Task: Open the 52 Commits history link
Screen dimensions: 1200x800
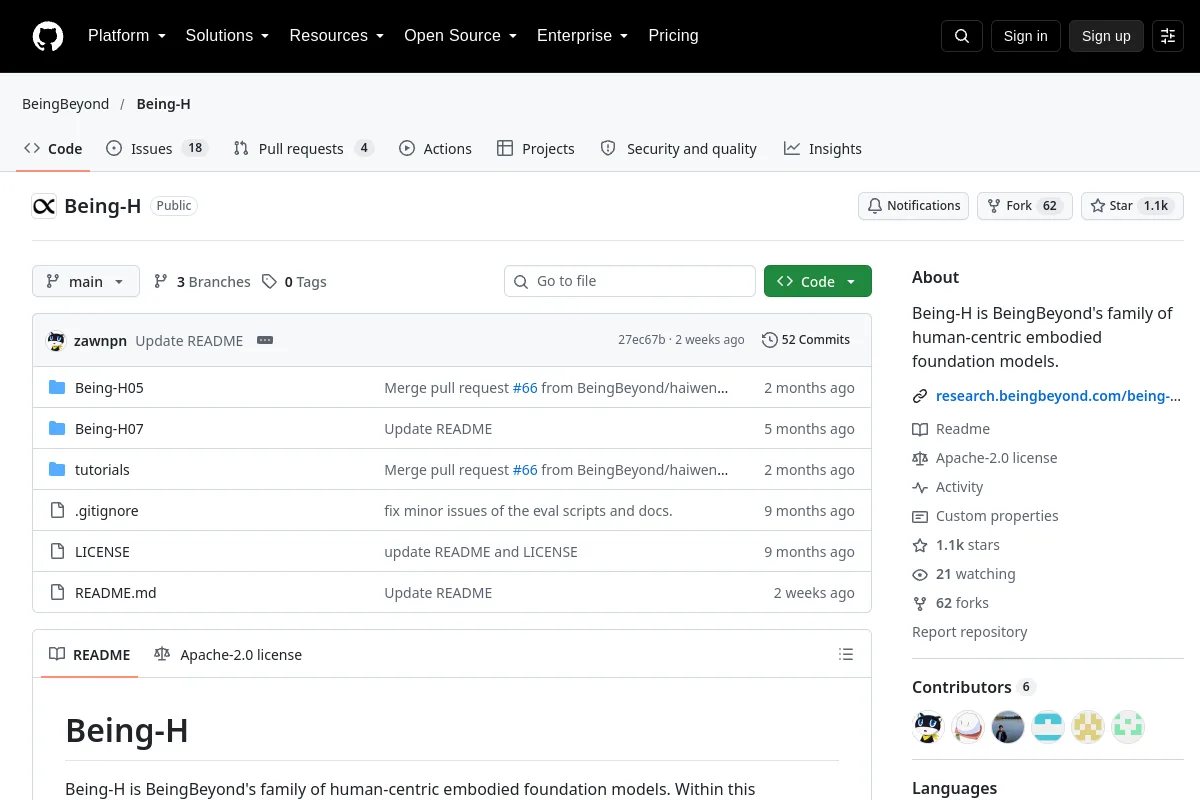Action: [806, 340]
